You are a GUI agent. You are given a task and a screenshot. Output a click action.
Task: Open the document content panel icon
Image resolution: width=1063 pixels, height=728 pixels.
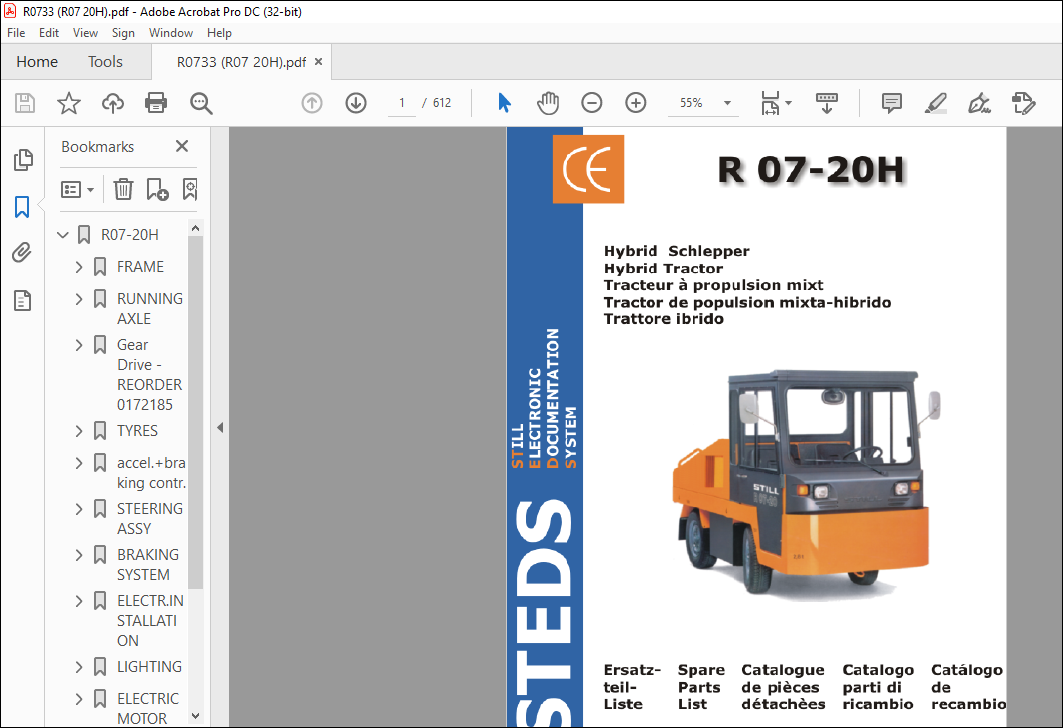click(22, 300)
